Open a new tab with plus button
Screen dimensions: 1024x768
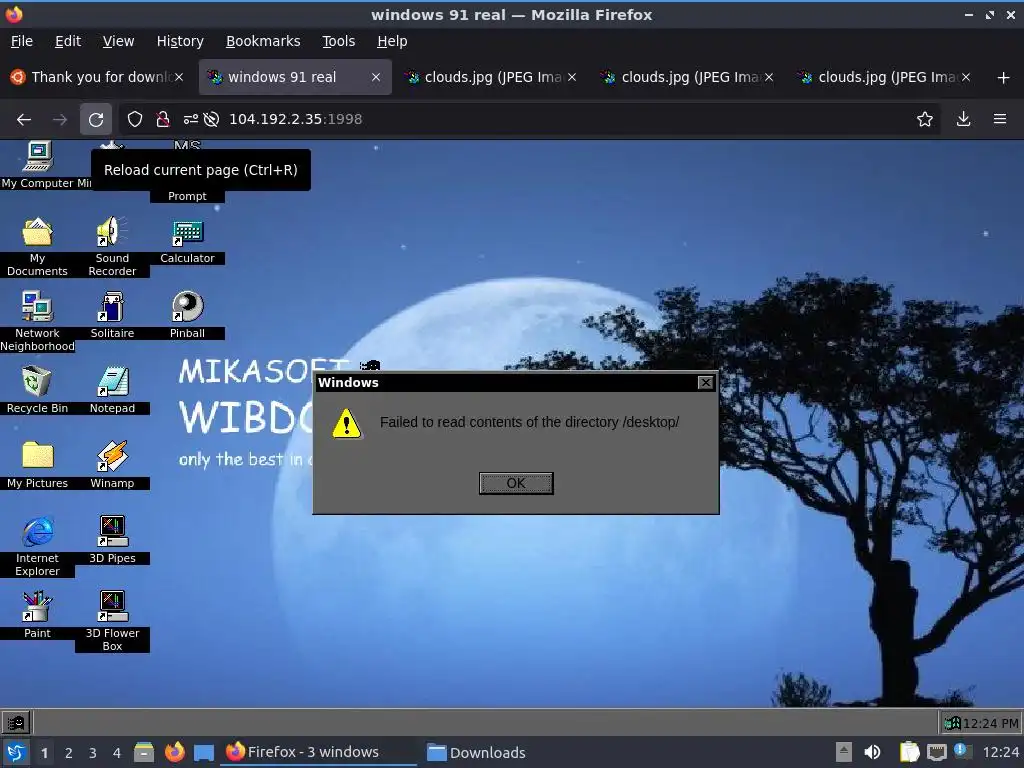pos(1004,78)
